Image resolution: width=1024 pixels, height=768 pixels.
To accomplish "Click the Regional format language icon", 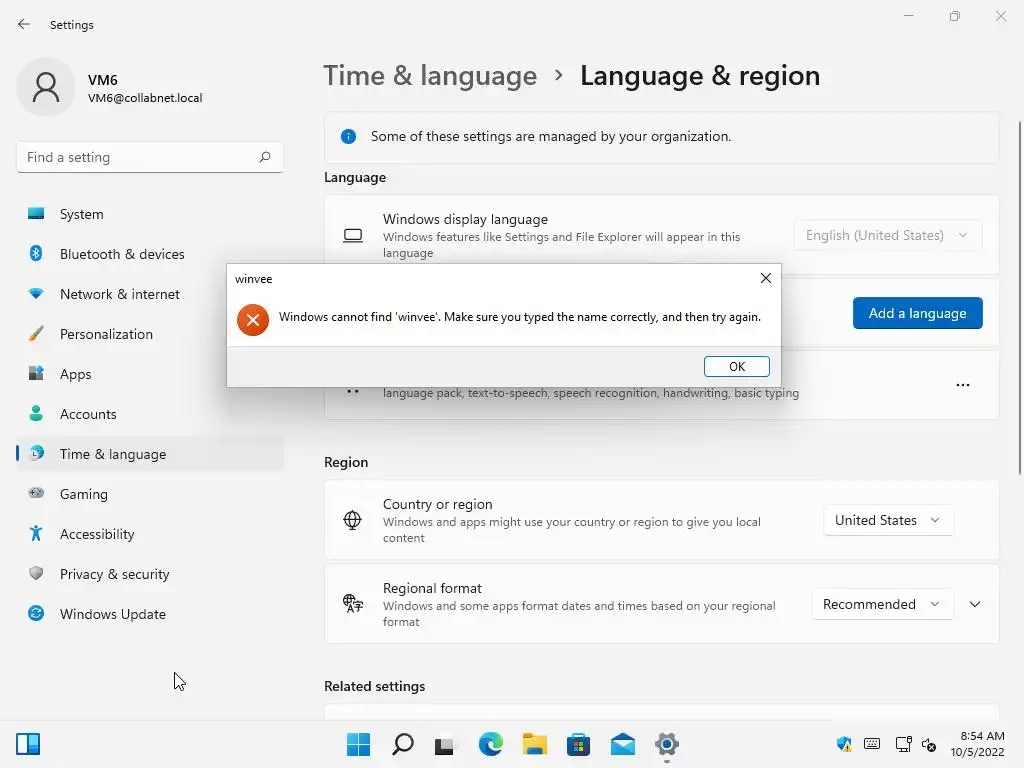I will pyautogui.click(x=353, y=603).
